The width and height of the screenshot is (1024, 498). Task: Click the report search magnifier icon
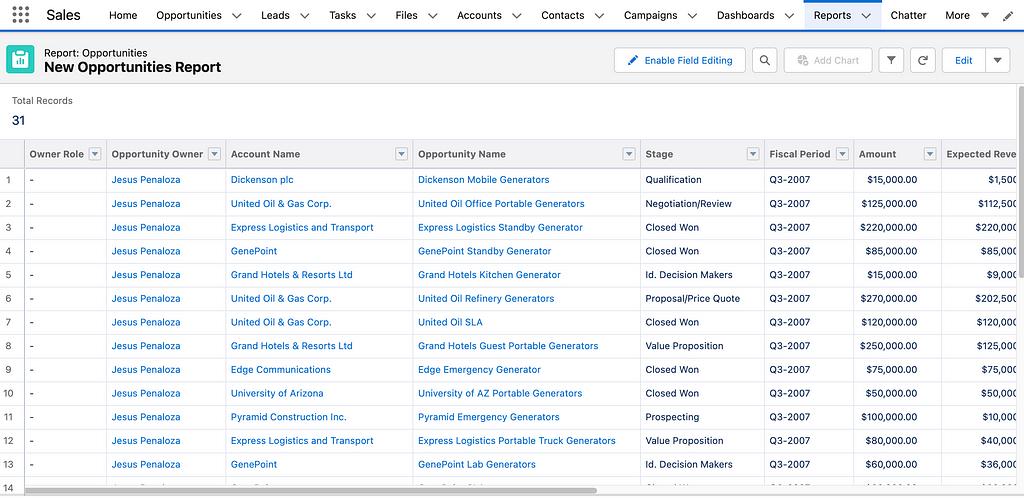[764, 60]
